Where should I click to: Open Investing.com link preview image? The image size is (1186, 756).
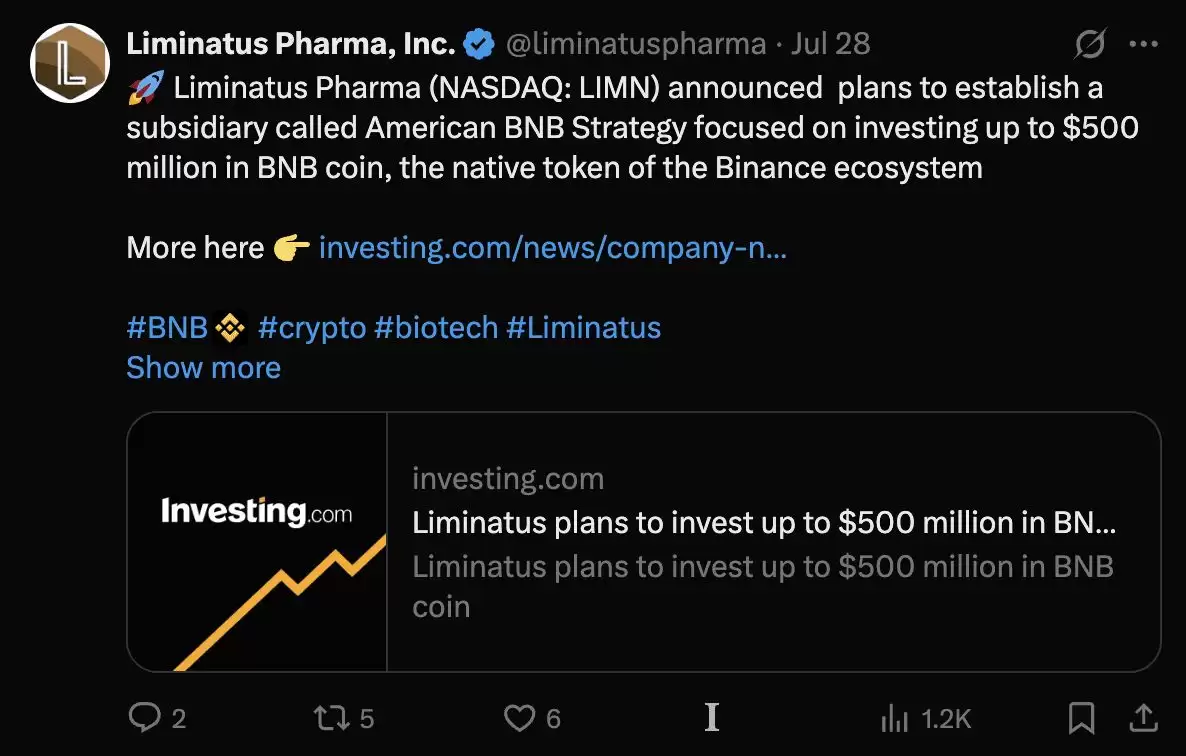click(257, 541)
